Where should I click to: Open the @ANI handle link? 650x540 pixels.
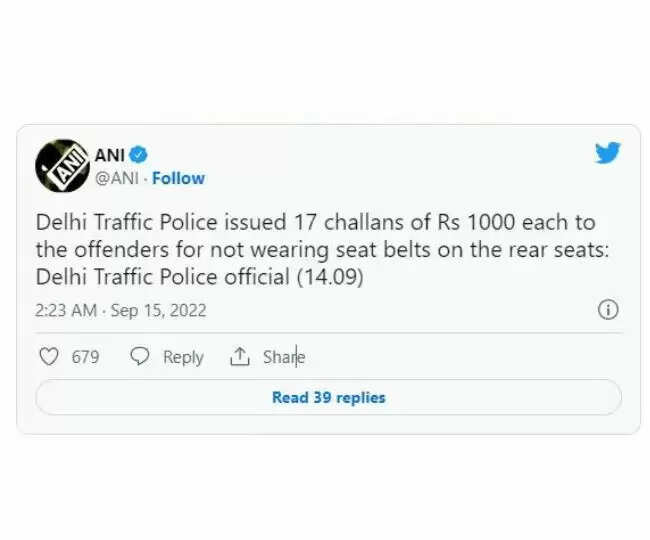coord(117,178)
